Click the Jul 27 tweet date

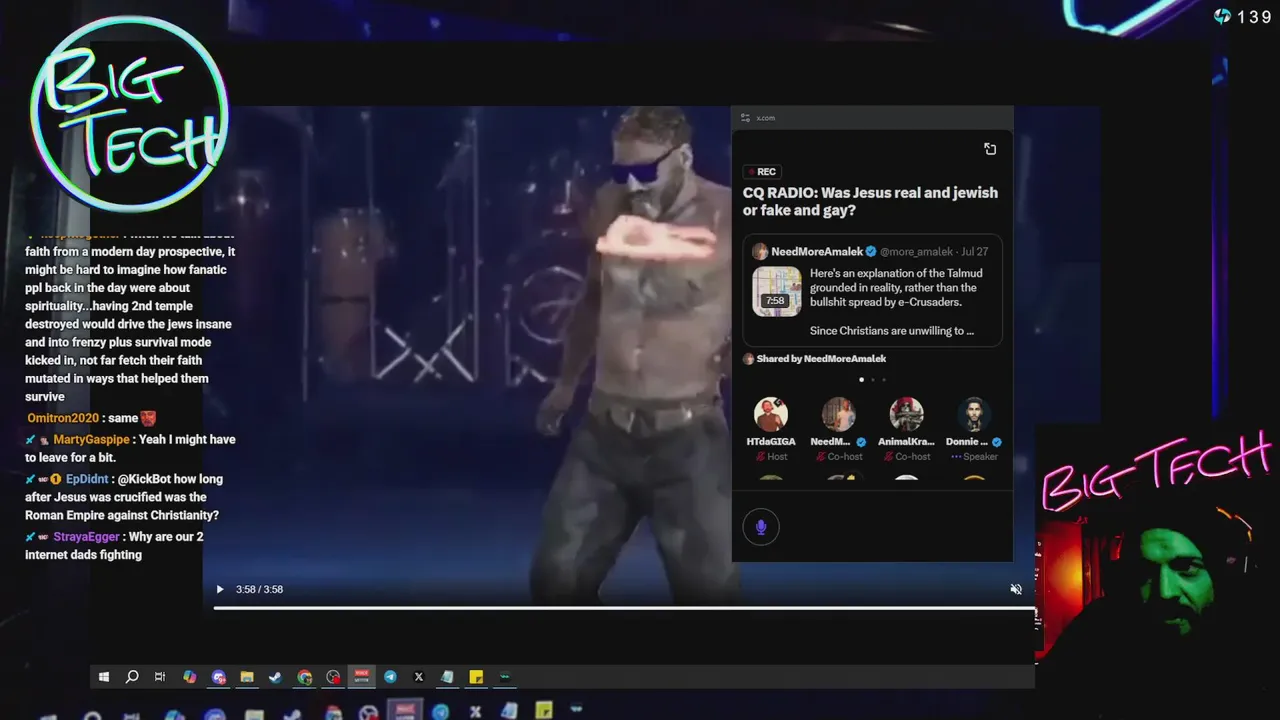coord(974,252)
